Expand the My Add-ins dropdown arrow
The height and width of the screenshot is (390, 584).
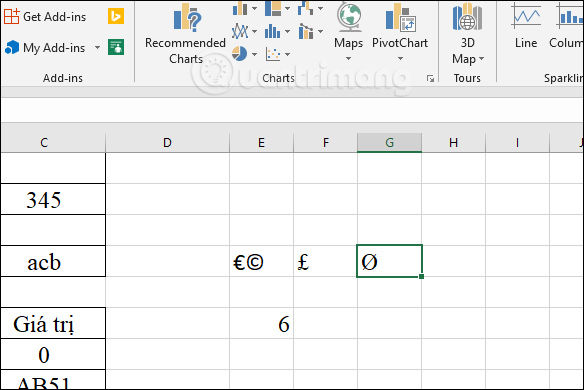(97, 48)
